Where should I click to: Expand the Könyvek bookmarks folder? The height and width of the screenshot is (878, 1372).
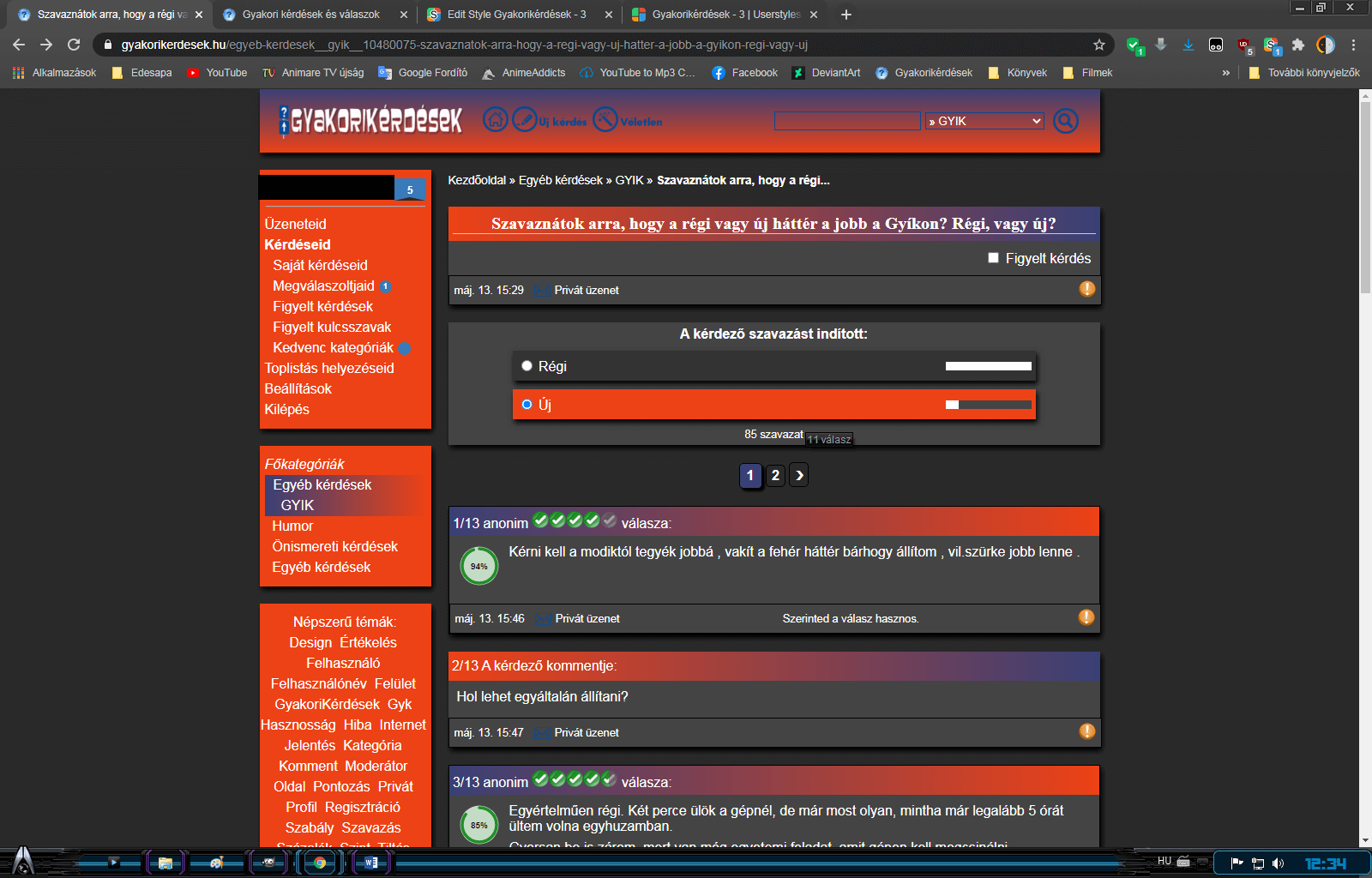click(x=1018, y=73)
